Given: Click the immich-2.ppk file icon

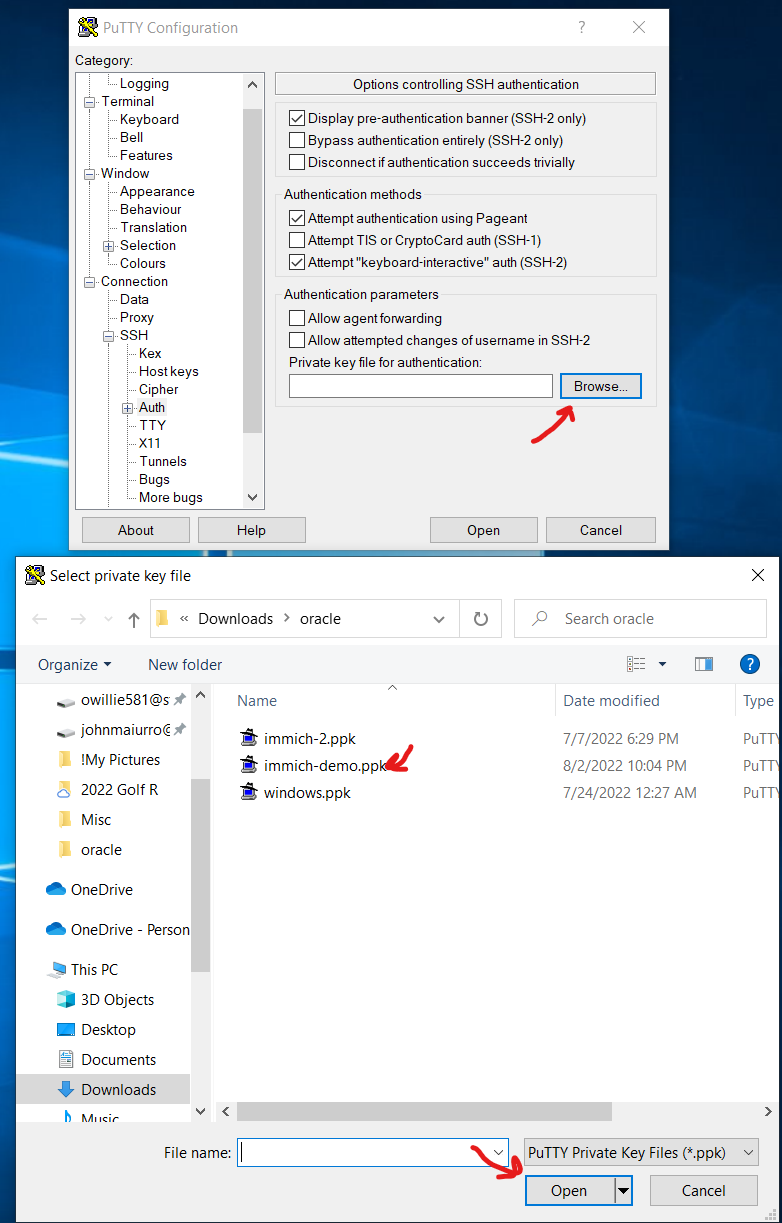Looking at the screenshot, I should (x=249, y=739).
